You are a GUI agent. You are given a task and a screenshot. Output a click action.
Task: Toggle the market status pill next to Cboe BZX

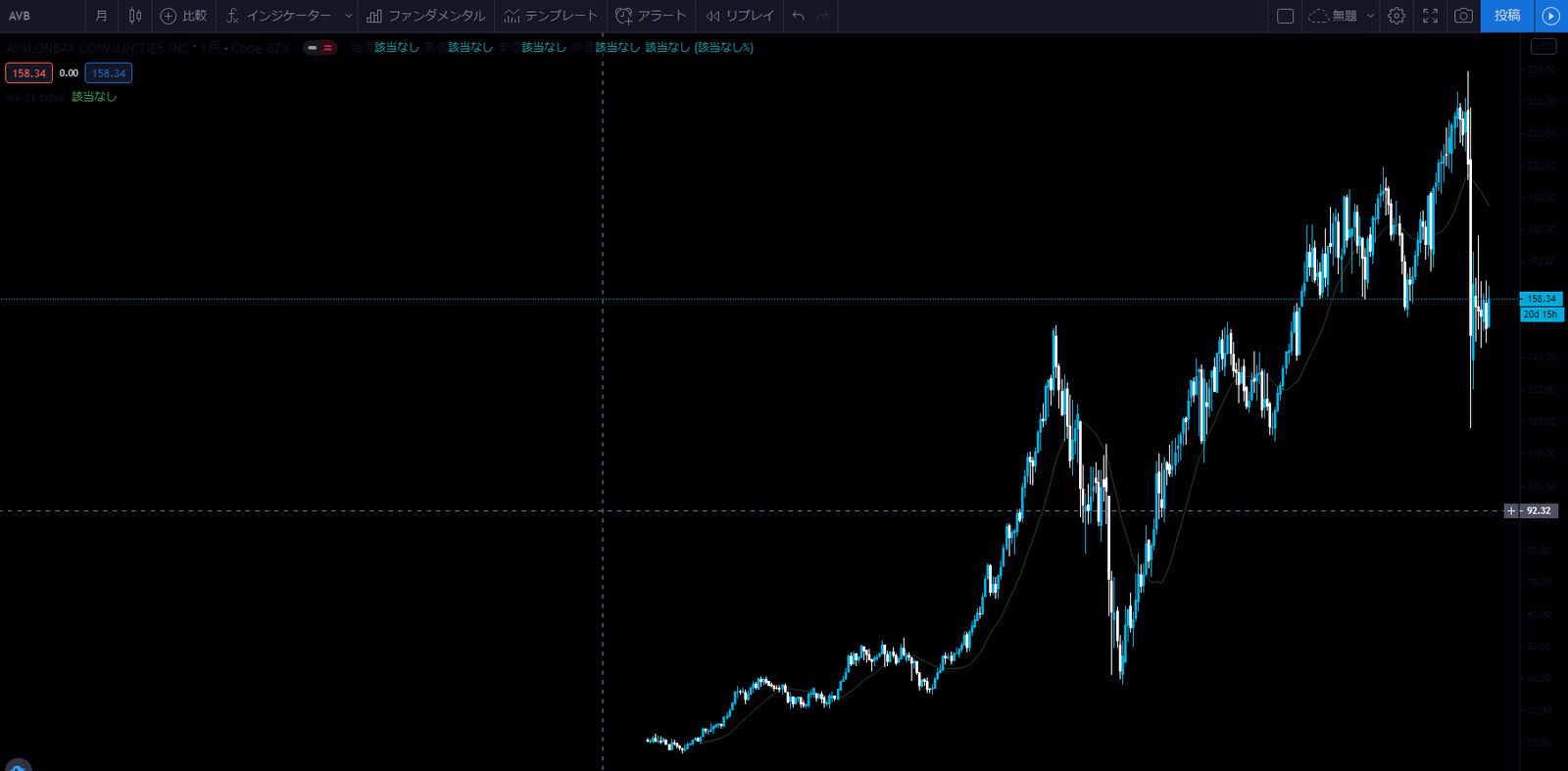[x=319, y=48]
